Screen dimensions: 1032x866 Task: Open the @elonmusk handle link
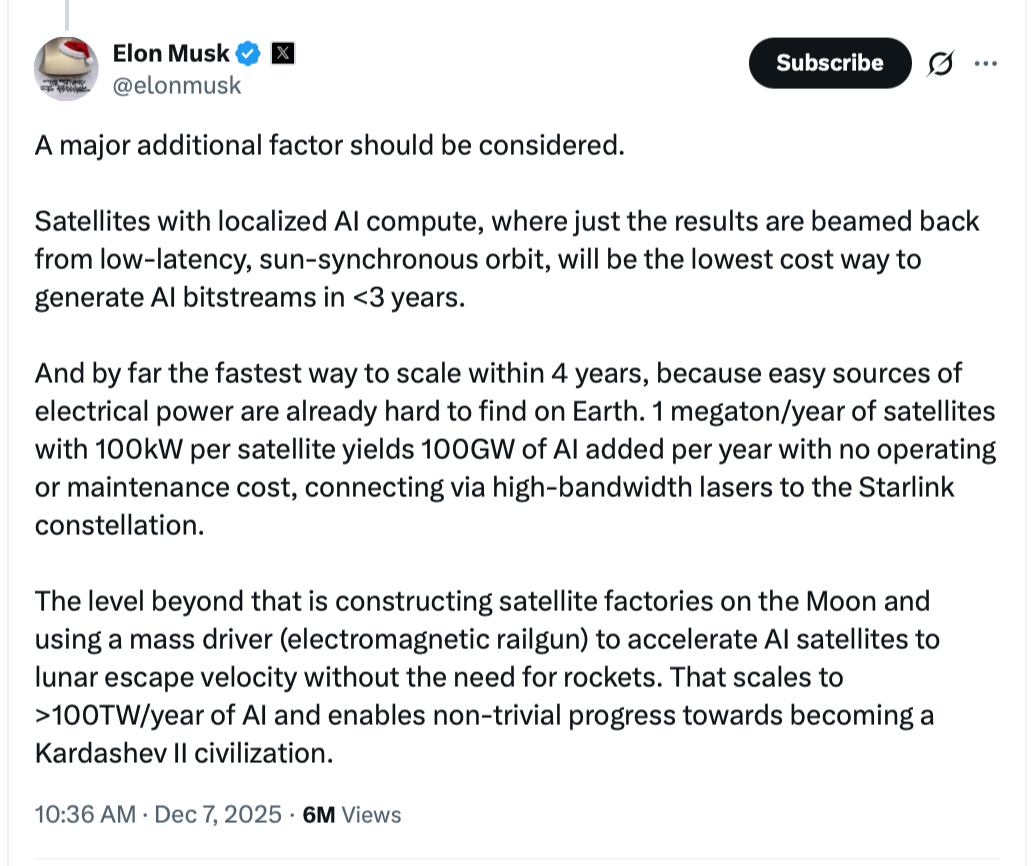(177, 86)
